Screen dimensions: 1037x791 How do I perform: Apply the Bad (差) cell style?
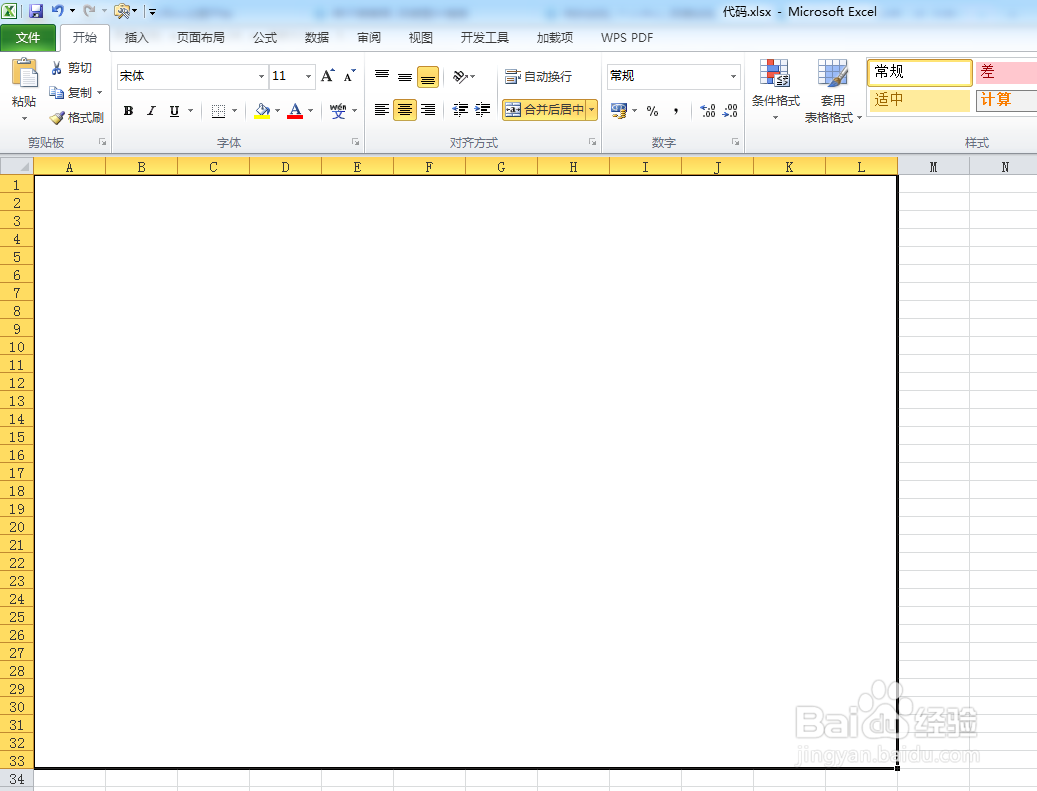click(x=1006, y=72)
